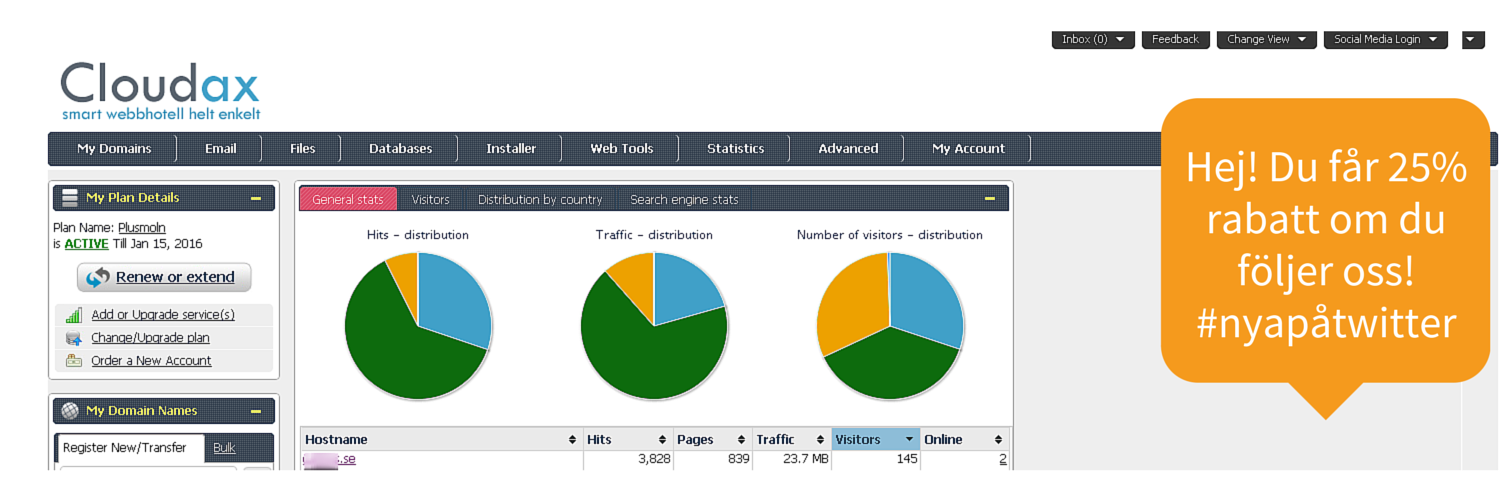Screen dimensions: 1500x500
Task: Click the 145 visitors cell
Action: (x=875, y=460)
